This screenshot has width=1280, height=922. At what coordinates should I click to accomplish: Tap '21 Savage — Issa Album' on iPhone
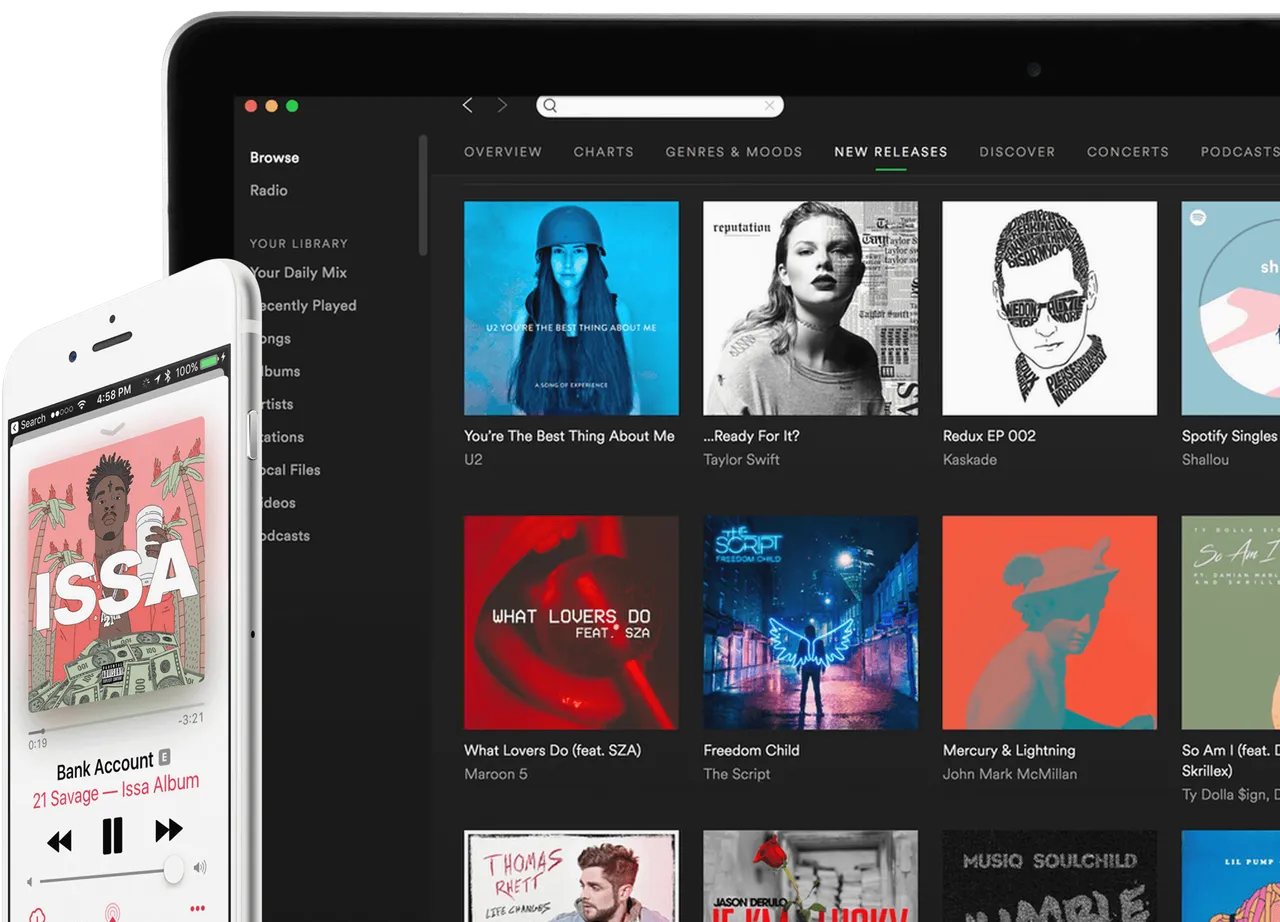tap(116, 791)
